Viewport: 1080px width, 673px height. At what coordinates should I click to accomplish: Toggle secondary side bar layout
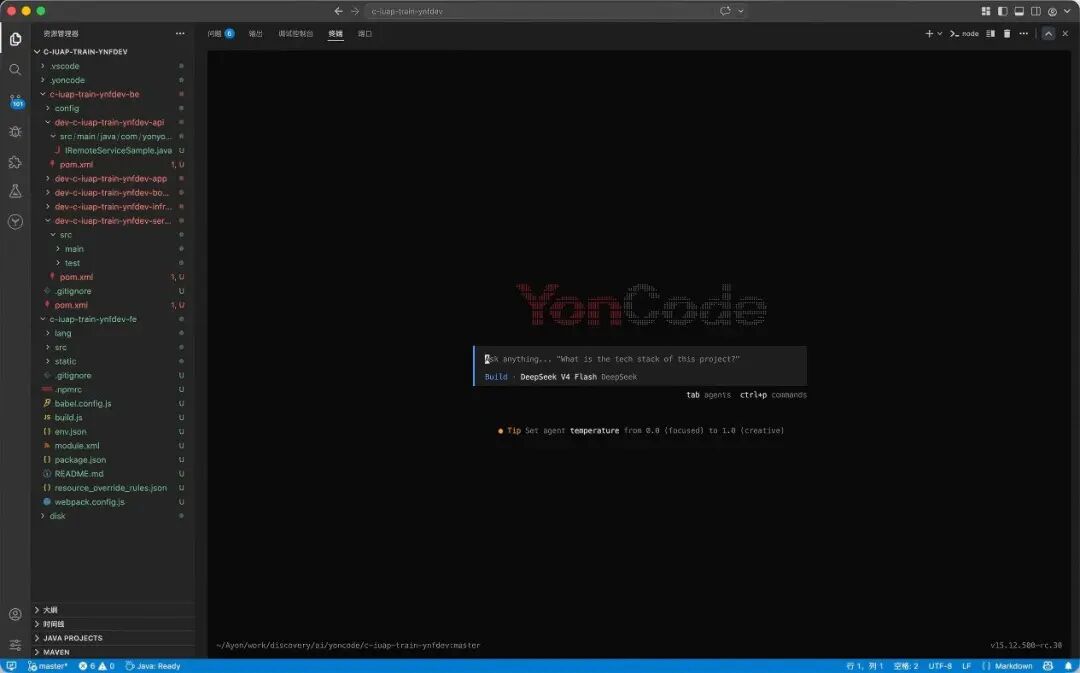coord(1035,11)
